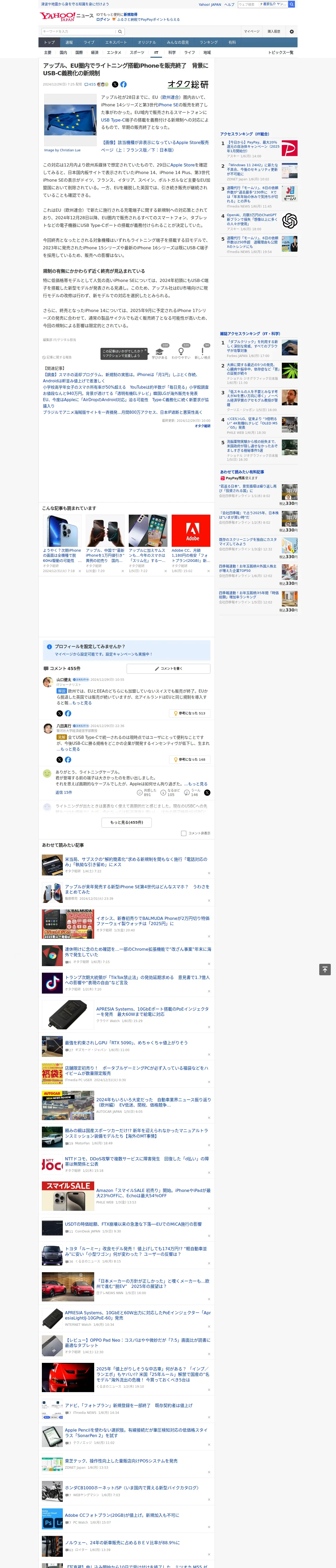
Task: Expand 山口健太's comment with もっと見る
Action: (82, 702)
